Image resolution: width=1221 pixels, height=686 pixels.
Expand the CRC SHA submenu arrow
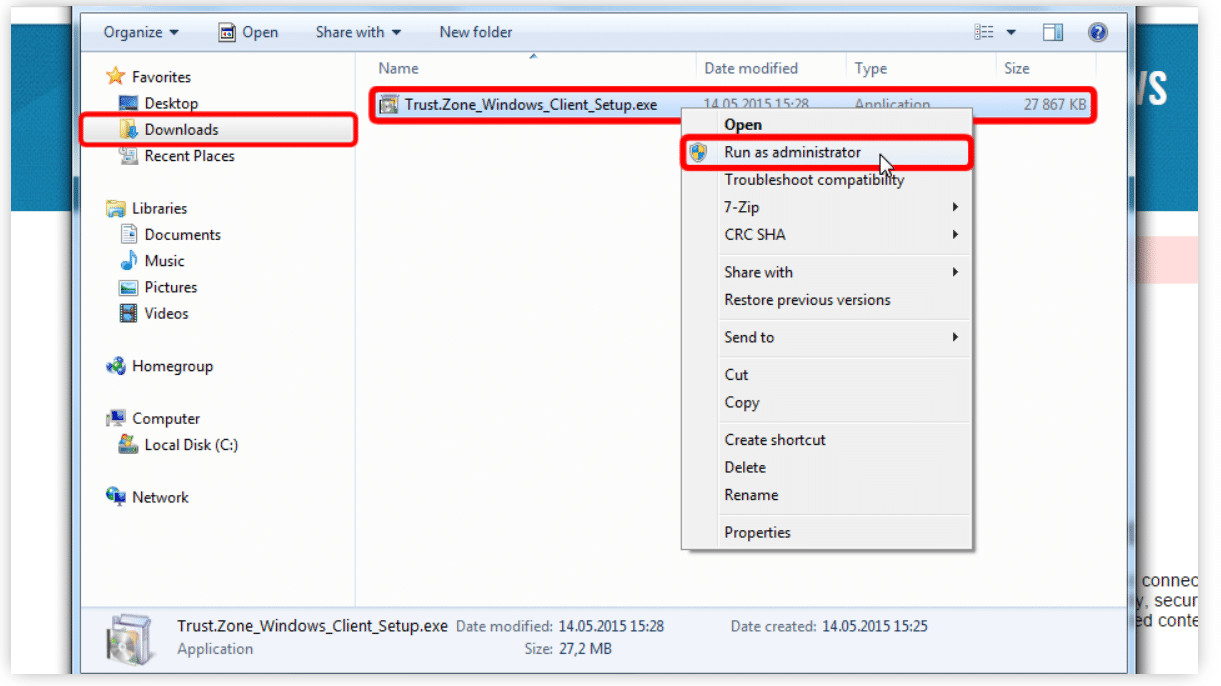pos(955,235)
